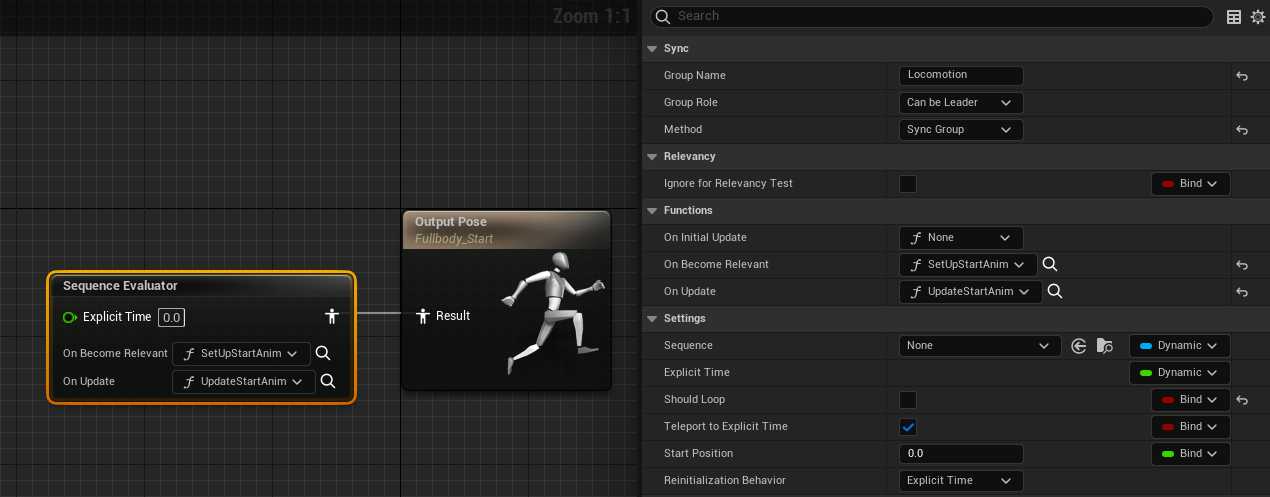
Task: Use selected asset arrow icon for Sequence
Action: (1078, 346)
